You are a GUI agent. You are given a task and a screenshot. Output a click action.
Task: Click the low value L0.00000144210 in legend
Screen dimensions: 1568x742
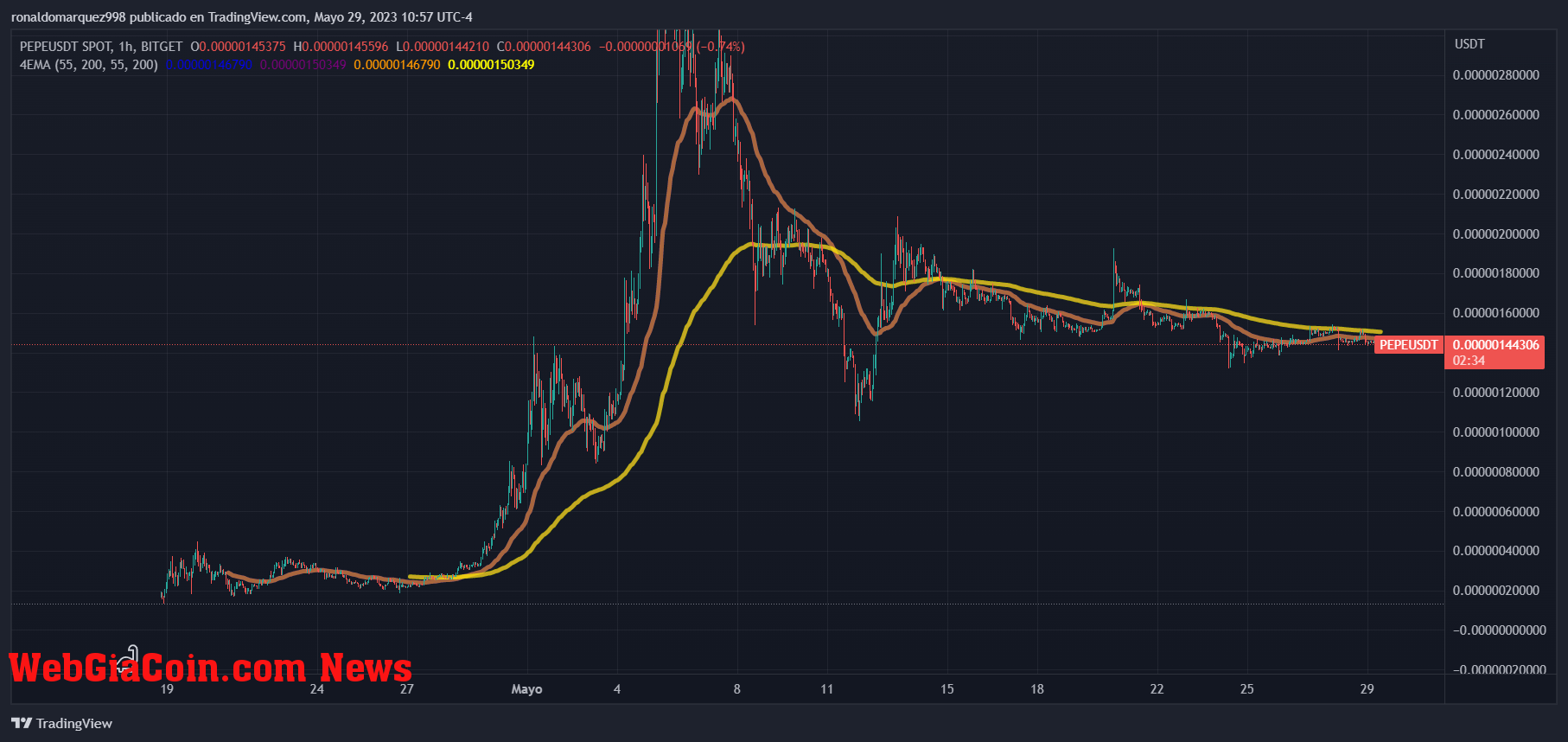click(443, 47)
